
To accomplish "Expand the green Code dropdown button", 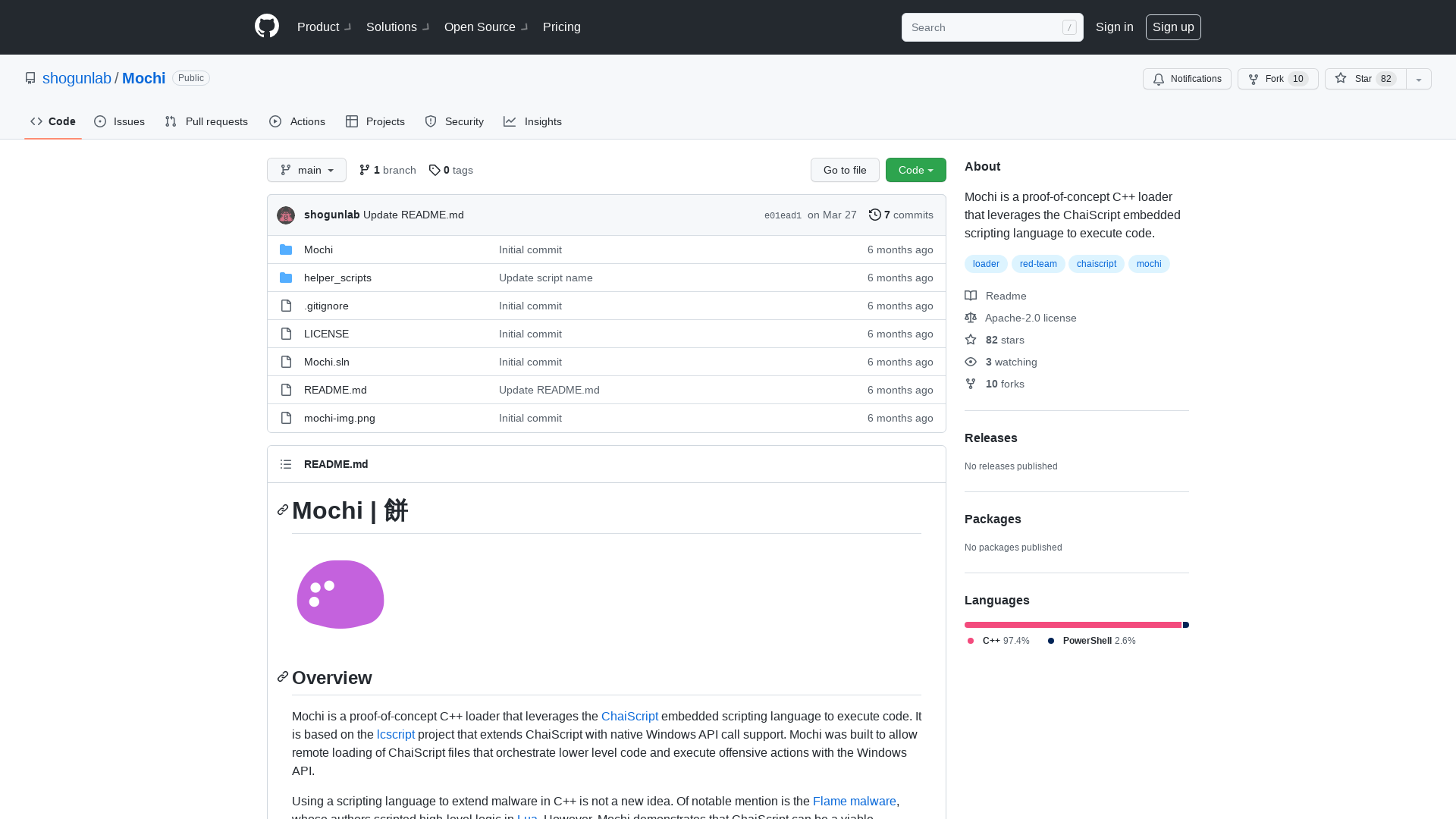I will point(916,170).
